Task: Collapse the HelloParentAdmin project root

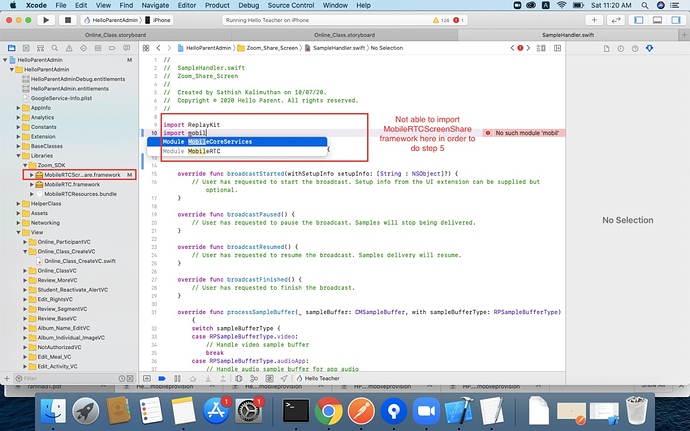Action: [5, 60]
